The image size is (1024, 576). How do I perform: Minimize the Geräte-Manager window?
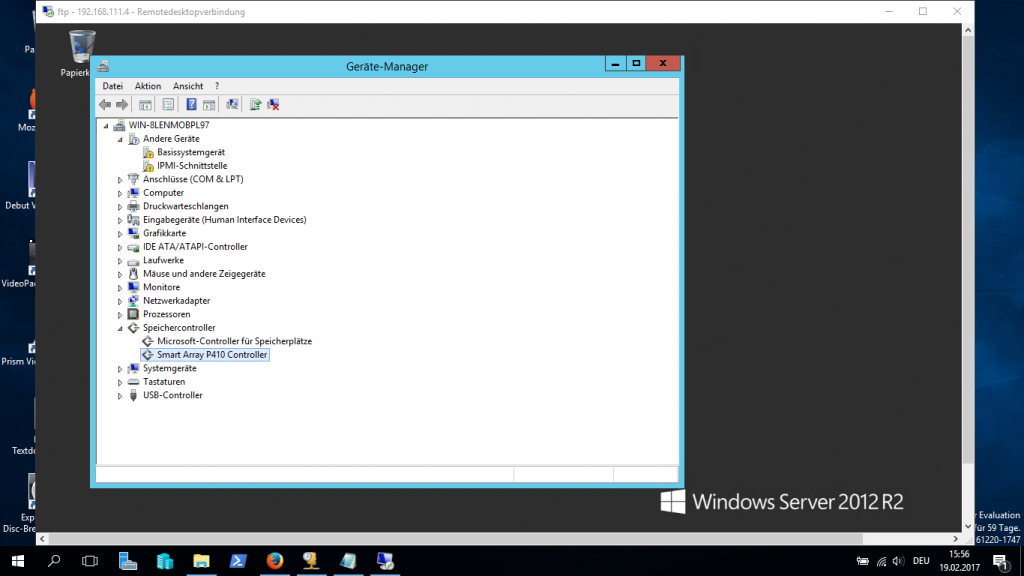click(x=615, y=63)
